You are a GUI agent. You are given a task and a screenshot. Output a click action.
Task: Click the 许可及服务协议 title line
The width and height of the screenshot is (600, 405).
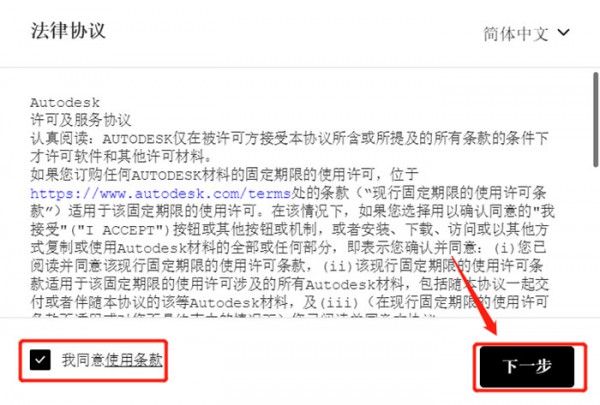[81, 120]
